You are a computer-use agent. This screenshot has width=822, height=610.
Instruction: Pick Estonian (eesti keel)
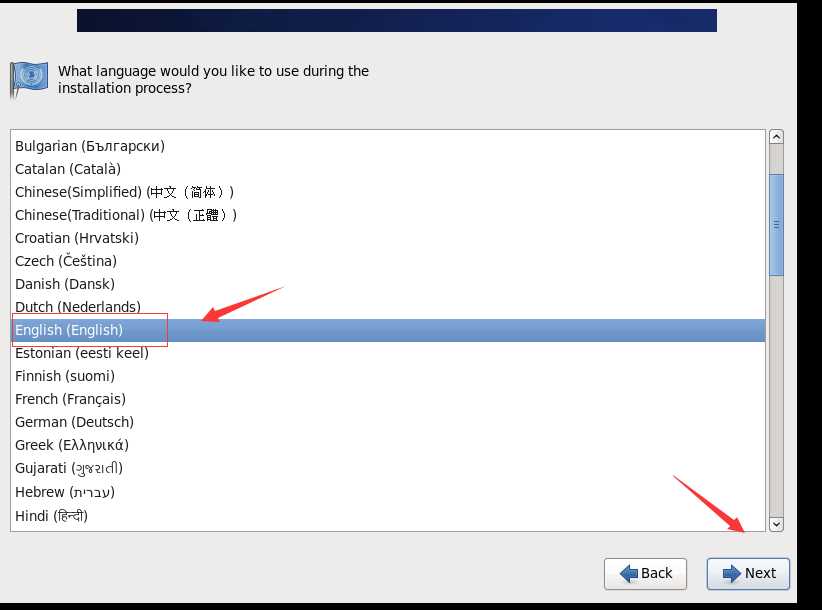(387, 353)
